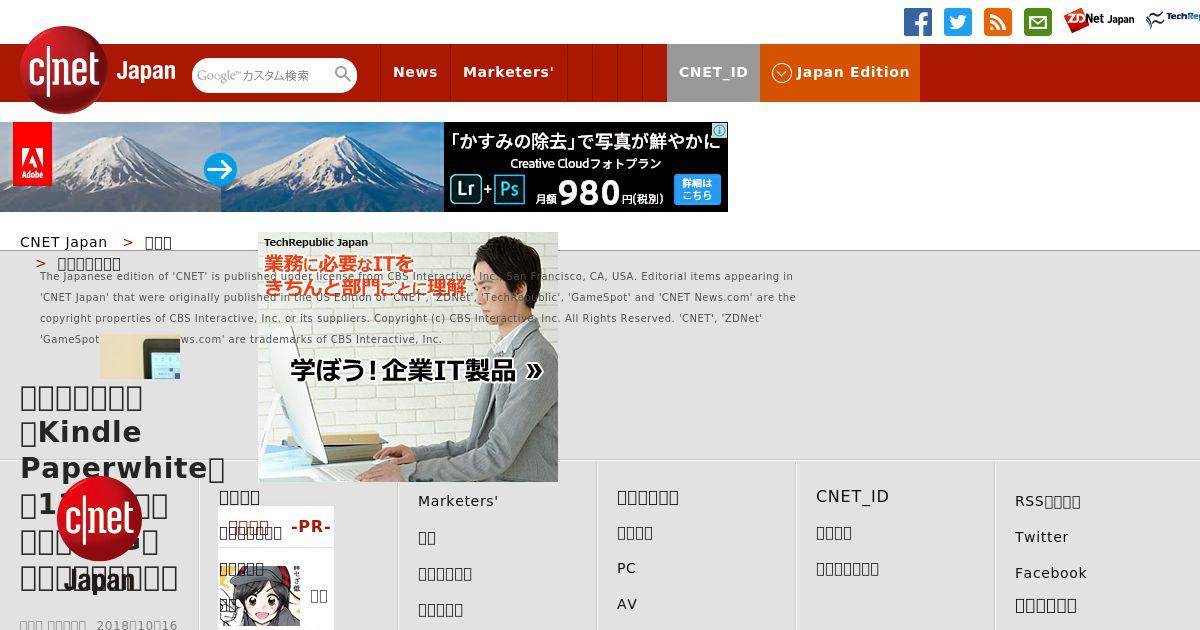
Task: Open the manga character thumbnail
Action: [x=260, y=597]
